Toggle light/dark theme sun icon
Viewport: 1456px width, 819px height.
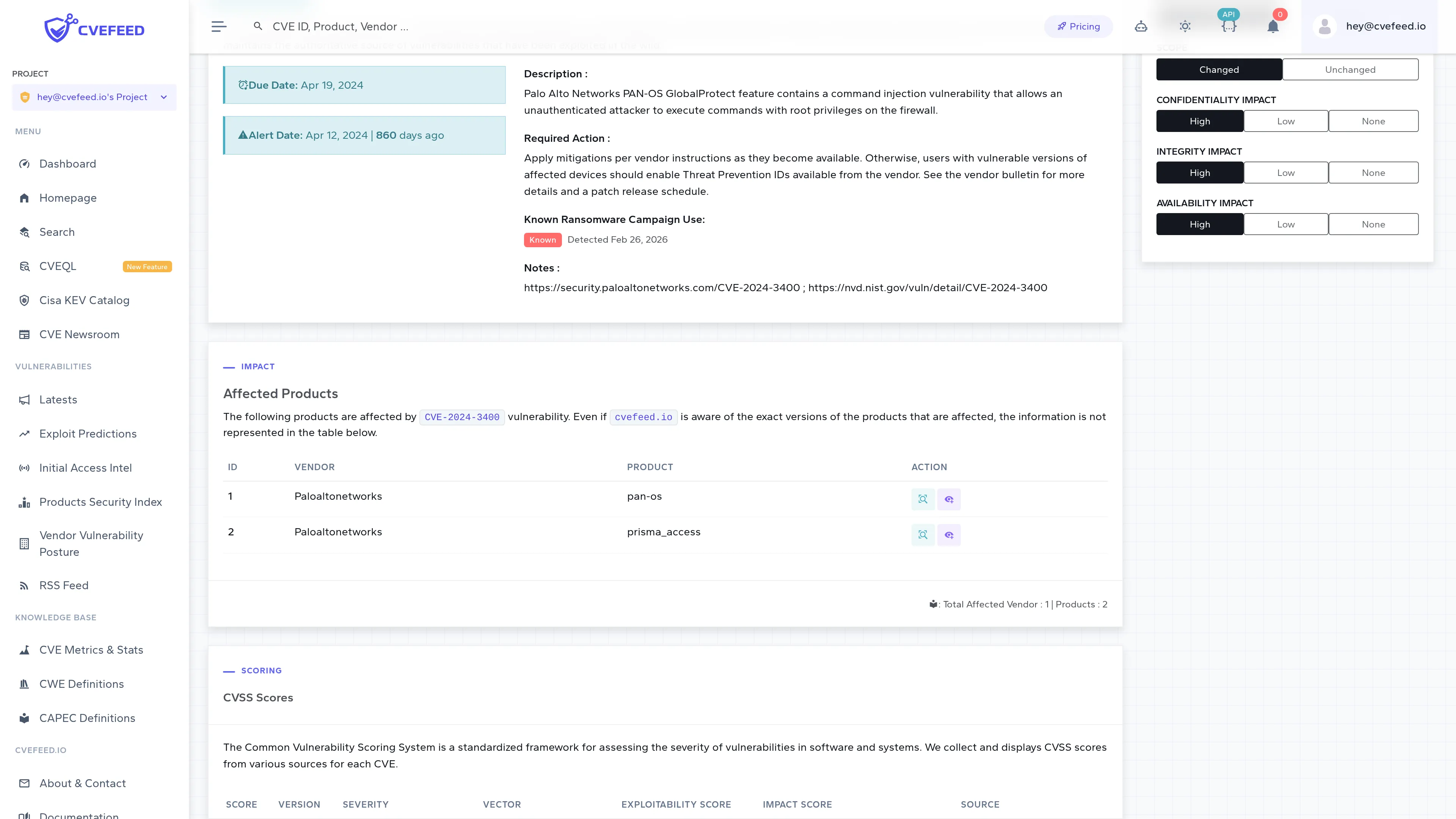(x=1185, y=27)
